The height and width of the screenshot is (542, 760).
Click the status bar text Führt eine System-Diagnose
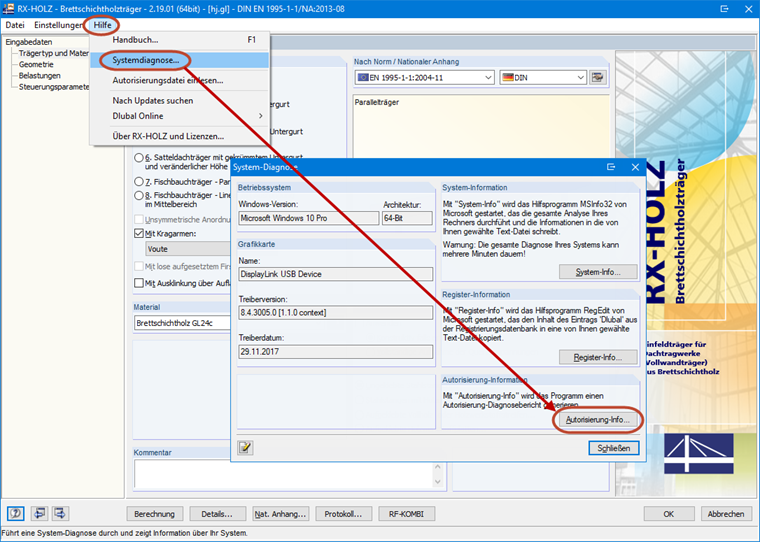point(124,533)
